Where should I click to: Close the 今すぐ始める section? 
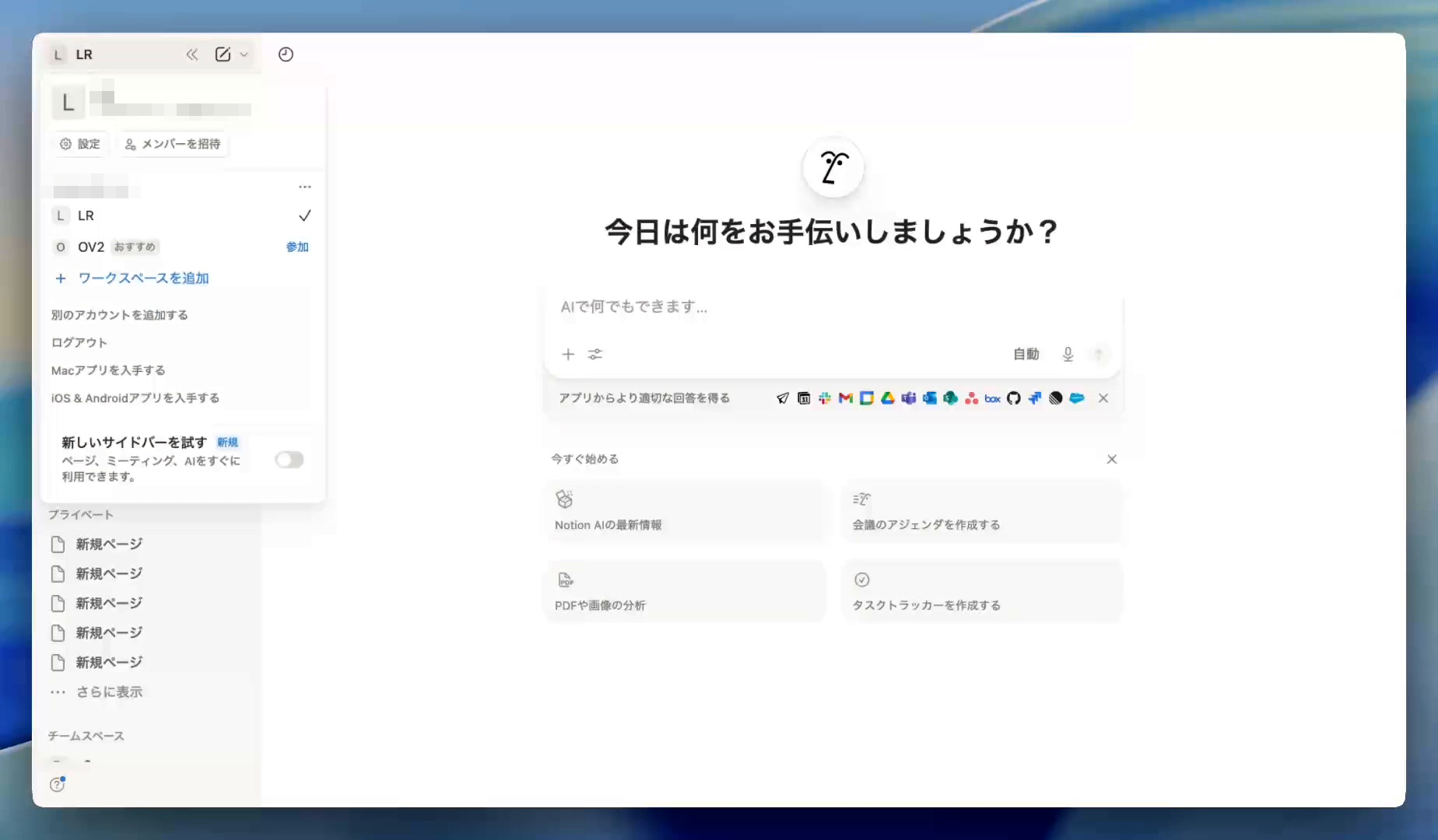1112,459
